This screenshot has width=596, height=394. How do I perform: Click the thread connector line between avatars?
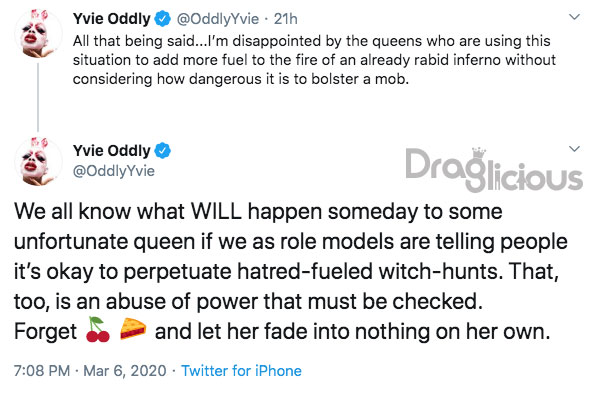coord(38,97)
